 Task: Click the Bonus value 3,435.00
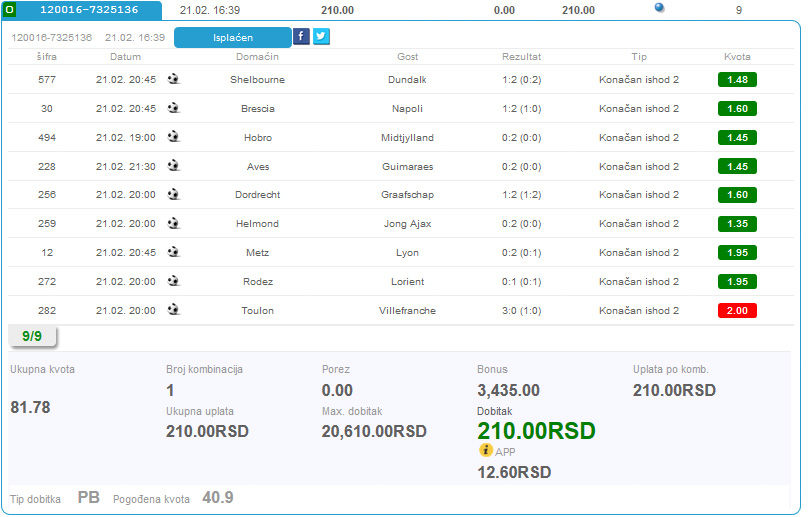pos(508,390)
